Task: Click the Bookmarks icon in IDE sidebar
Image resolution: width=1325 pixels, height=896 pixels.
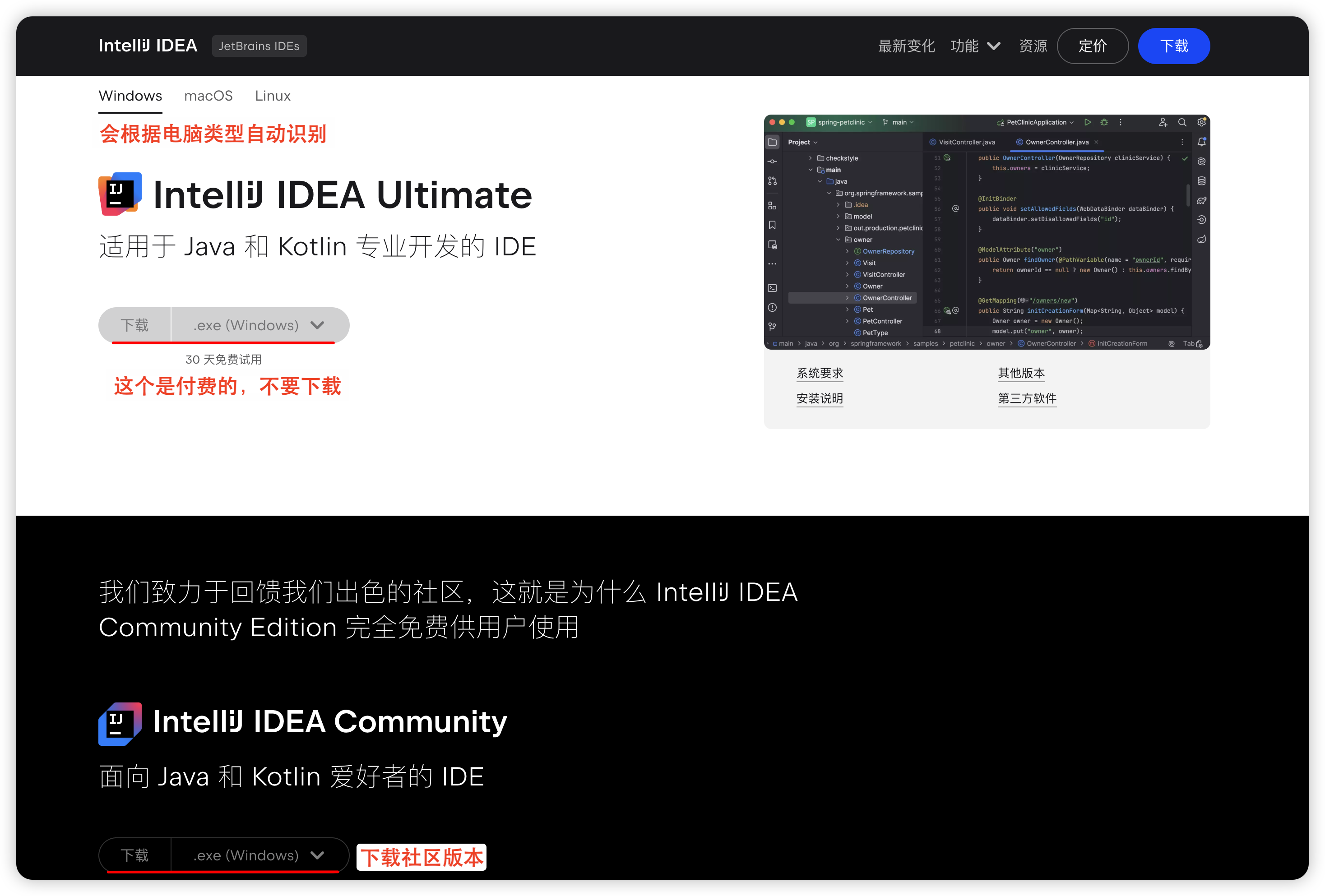Action: coord(772,225)
